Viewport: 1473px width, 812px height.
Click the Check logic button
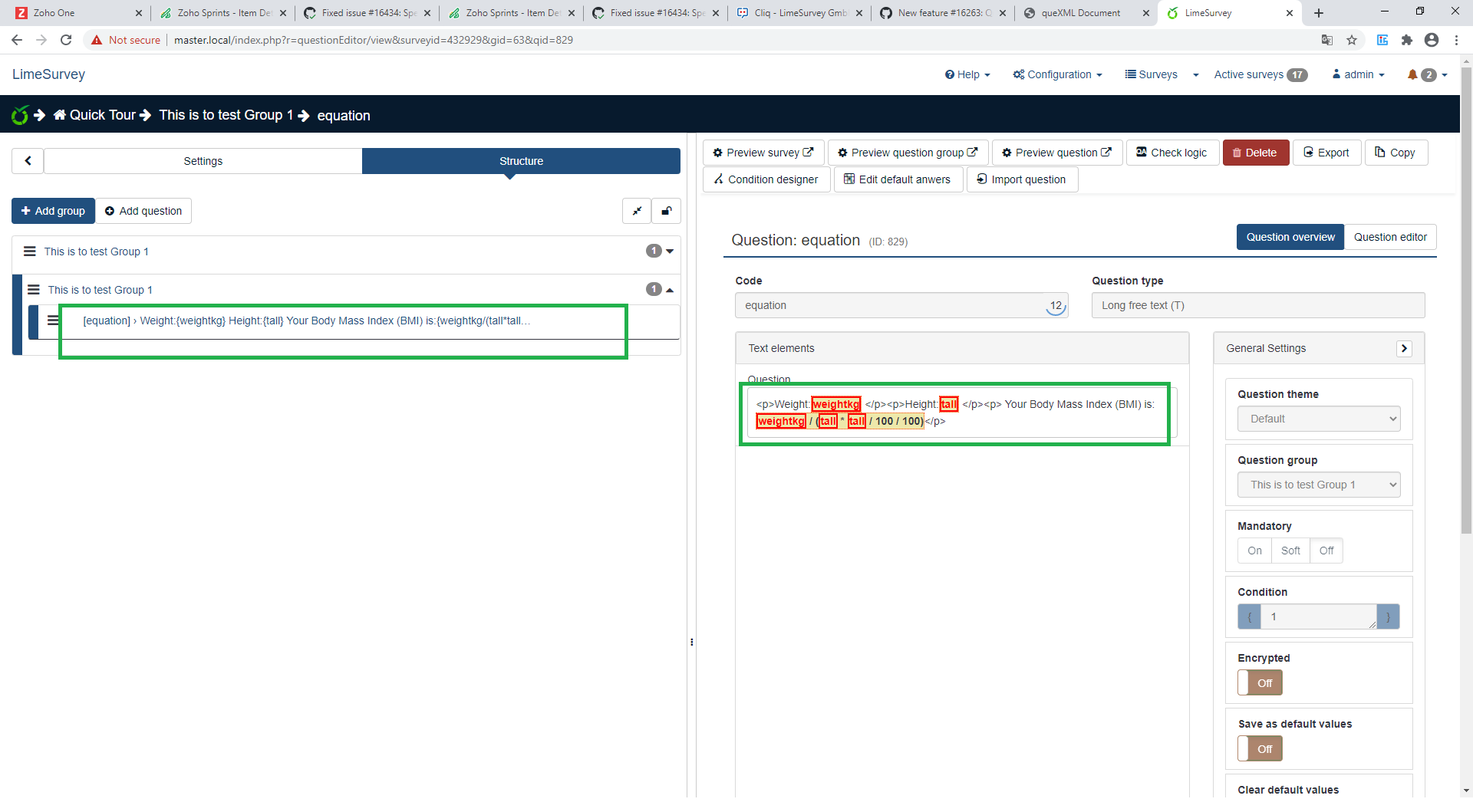pos(1172,153)
